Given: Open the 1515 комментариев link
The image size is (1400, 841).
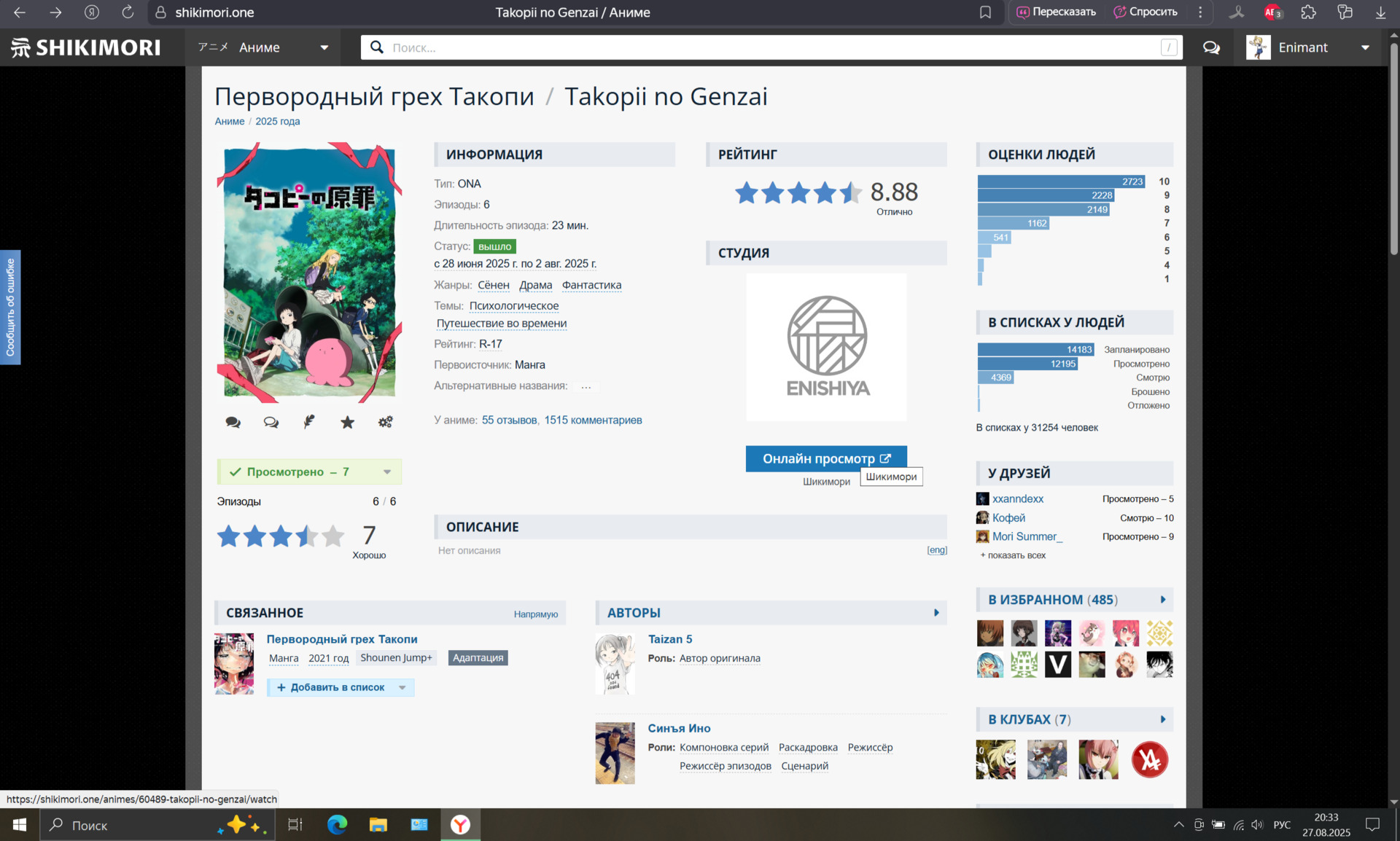Looking at the screenshot, I should pyautogui.click(x=593, y=420).
